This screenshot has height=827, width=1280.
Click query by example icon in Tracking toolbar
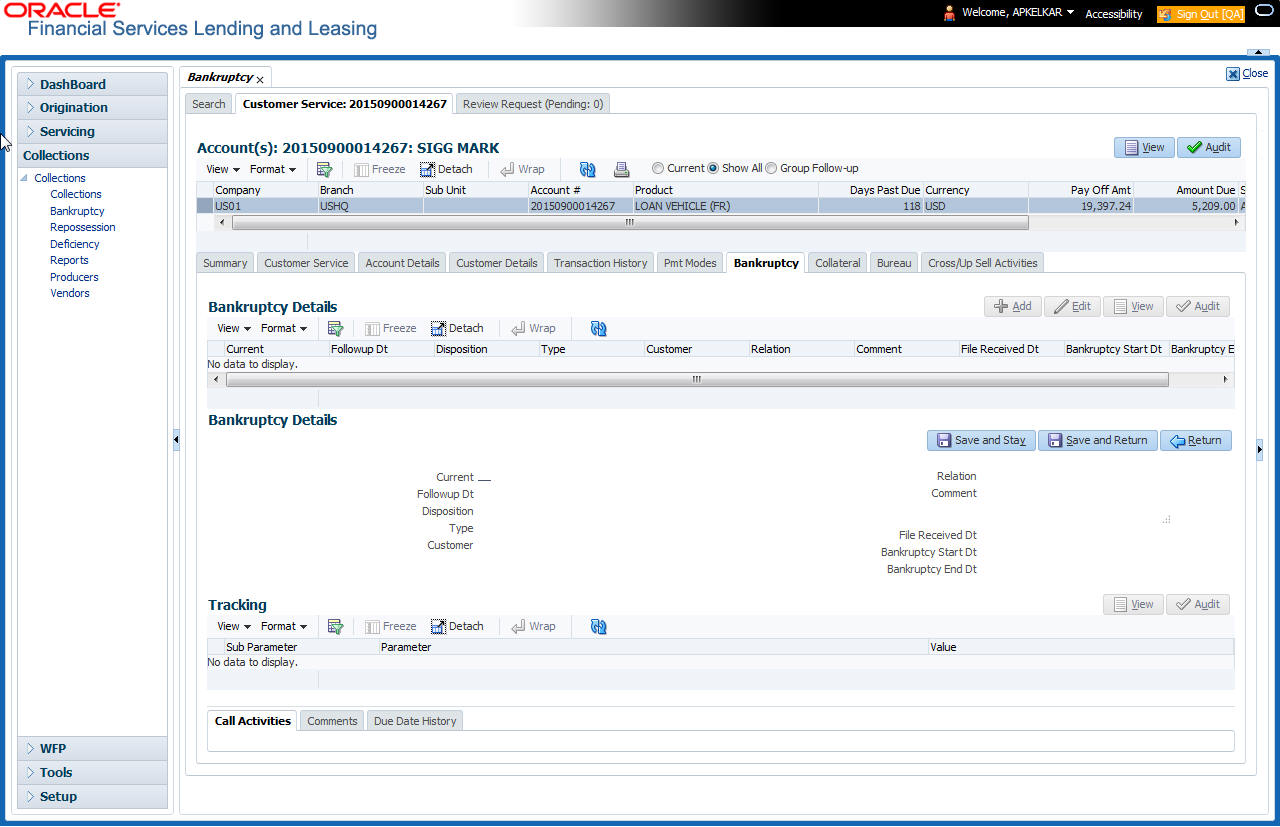pyautogui.click(x=336, y=626)
